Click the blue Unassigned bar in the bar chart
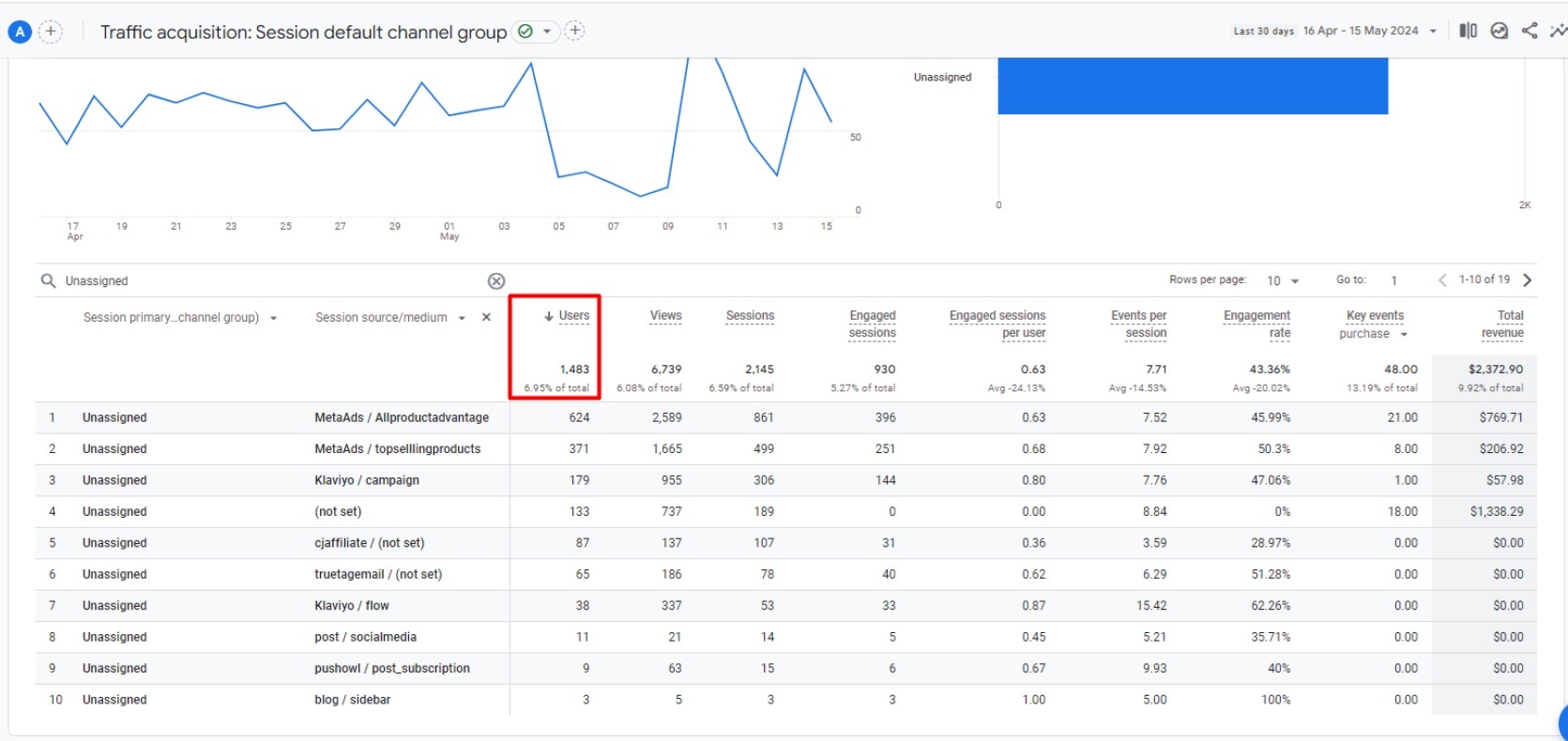This screenshot has height=741, width=1568. [x=1193, y=86]
